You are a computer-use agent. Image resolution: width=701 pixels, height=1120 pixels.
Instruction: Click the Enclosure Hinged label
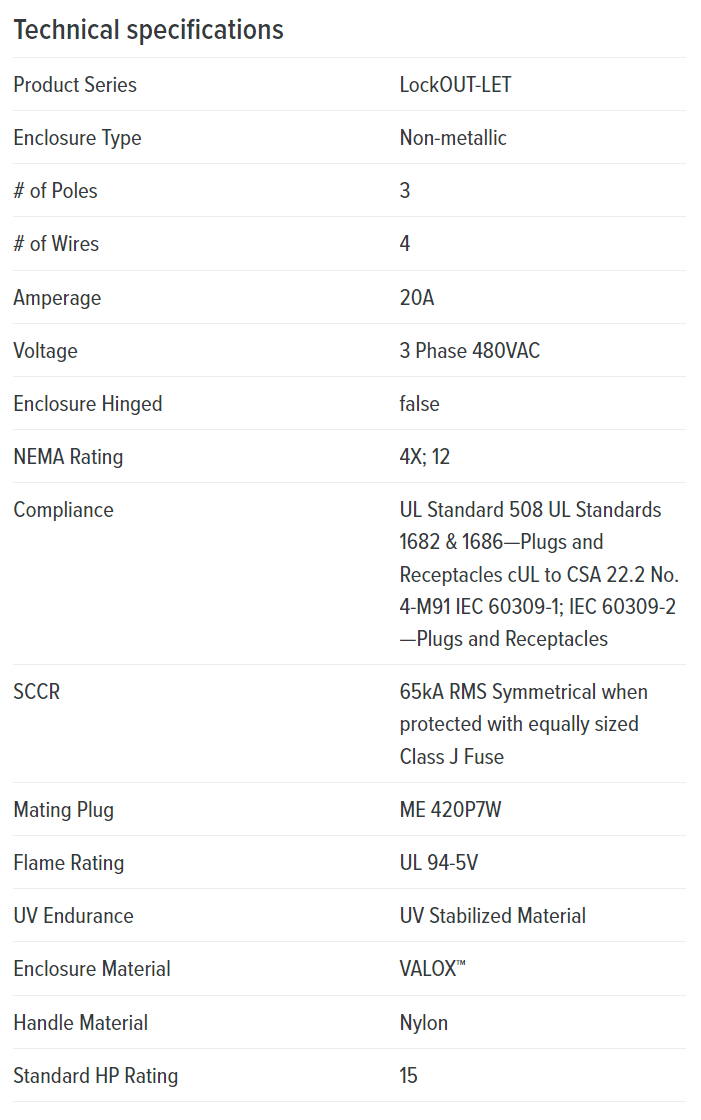coord(88,404)
